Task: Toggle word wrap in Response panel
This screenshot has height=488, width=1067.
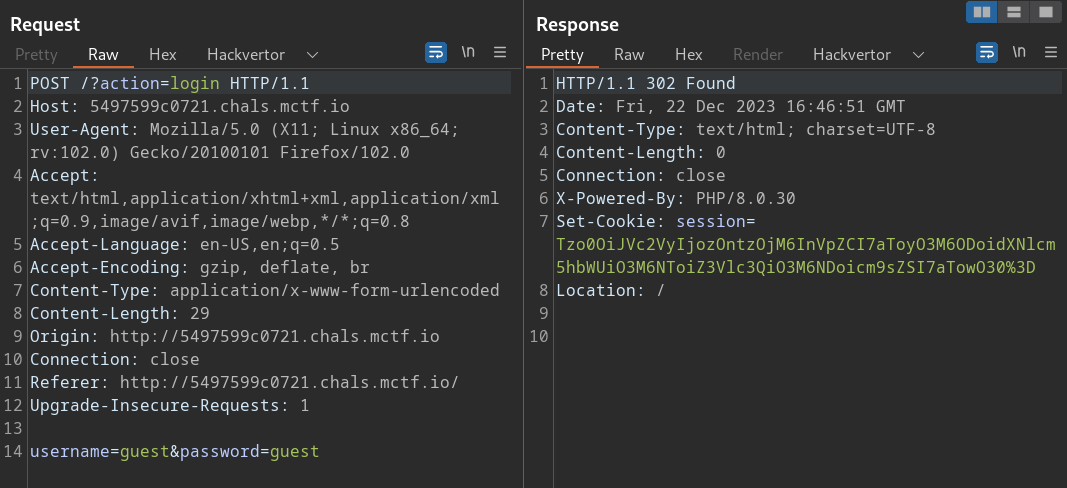Action: [x=987, y=53]
